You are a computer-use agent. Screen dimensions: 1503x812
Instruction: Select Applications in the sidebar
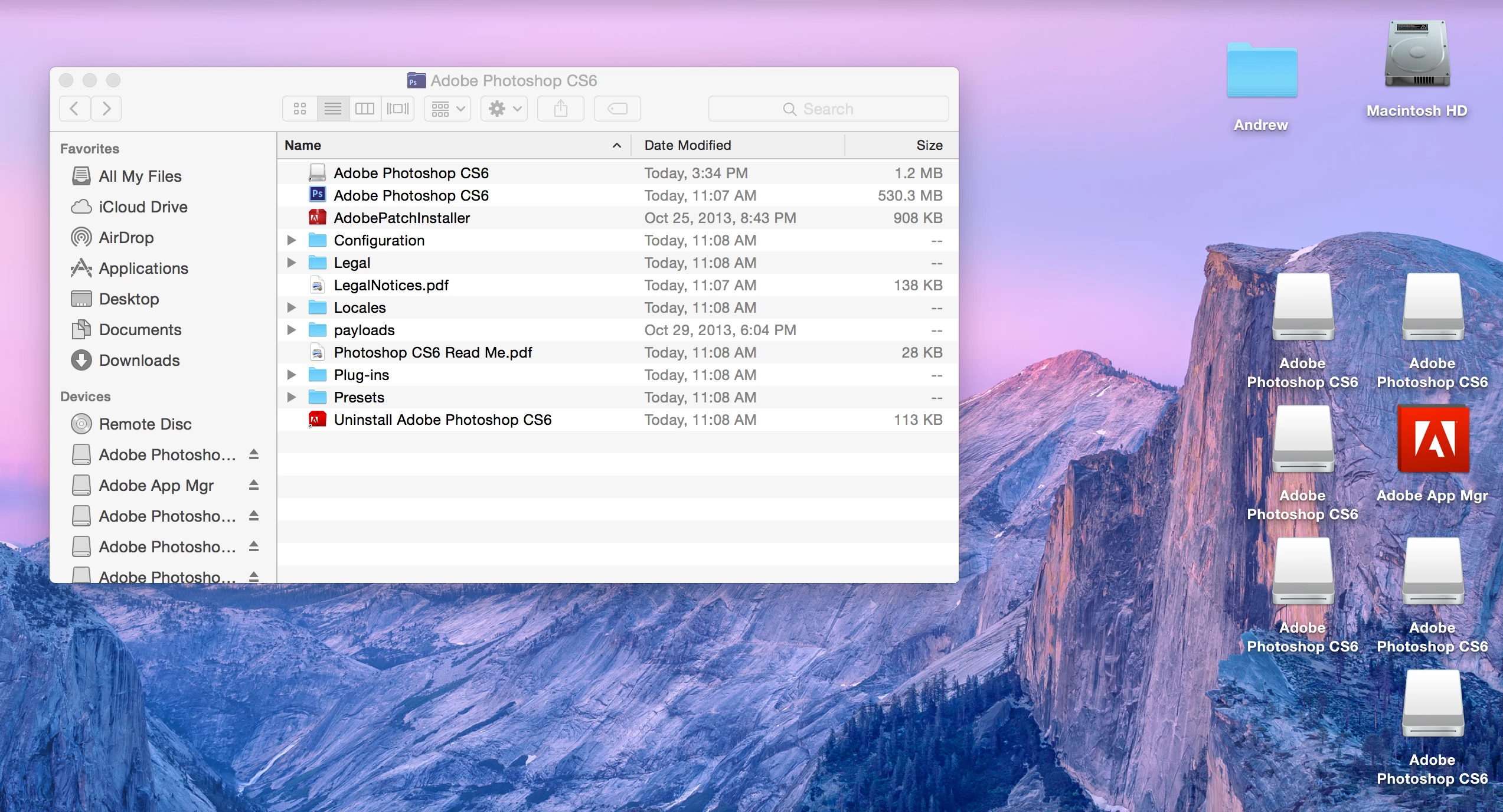point(143,269)
